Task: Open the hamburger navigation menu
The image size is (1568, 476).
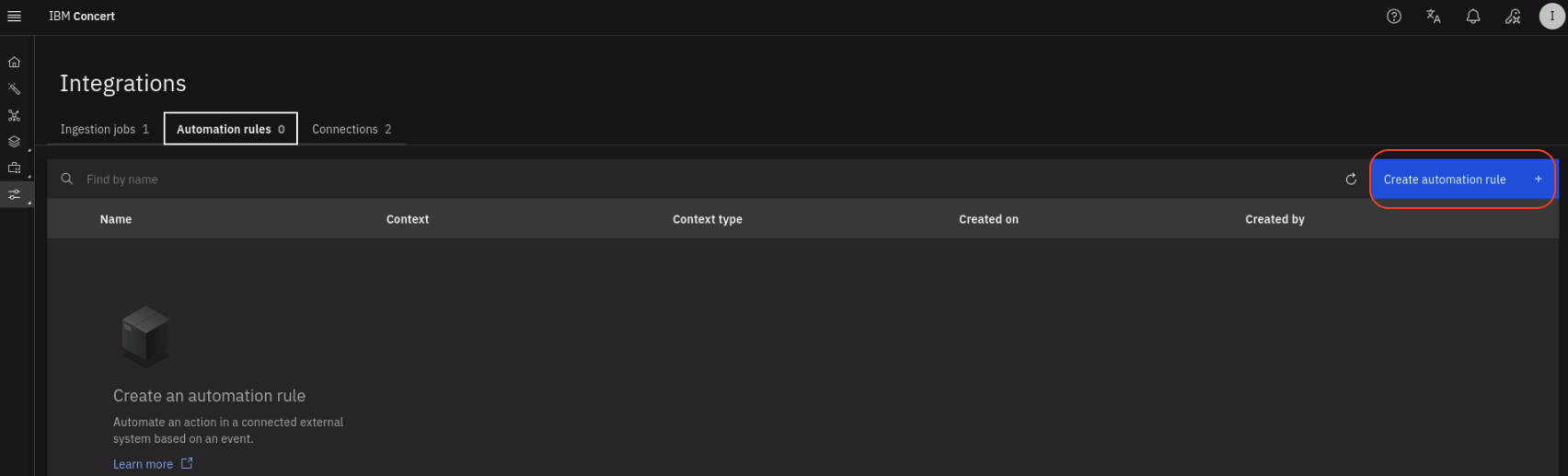Action: 14,17
